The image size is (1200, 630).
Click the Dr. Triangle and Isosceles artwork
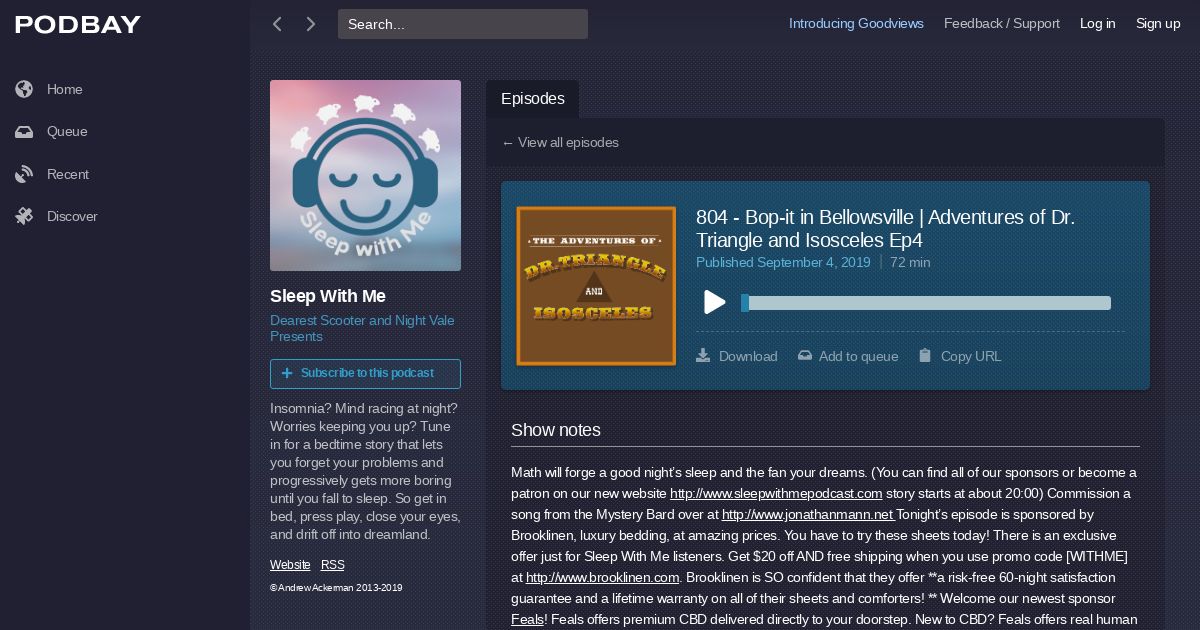click(596, 286)
